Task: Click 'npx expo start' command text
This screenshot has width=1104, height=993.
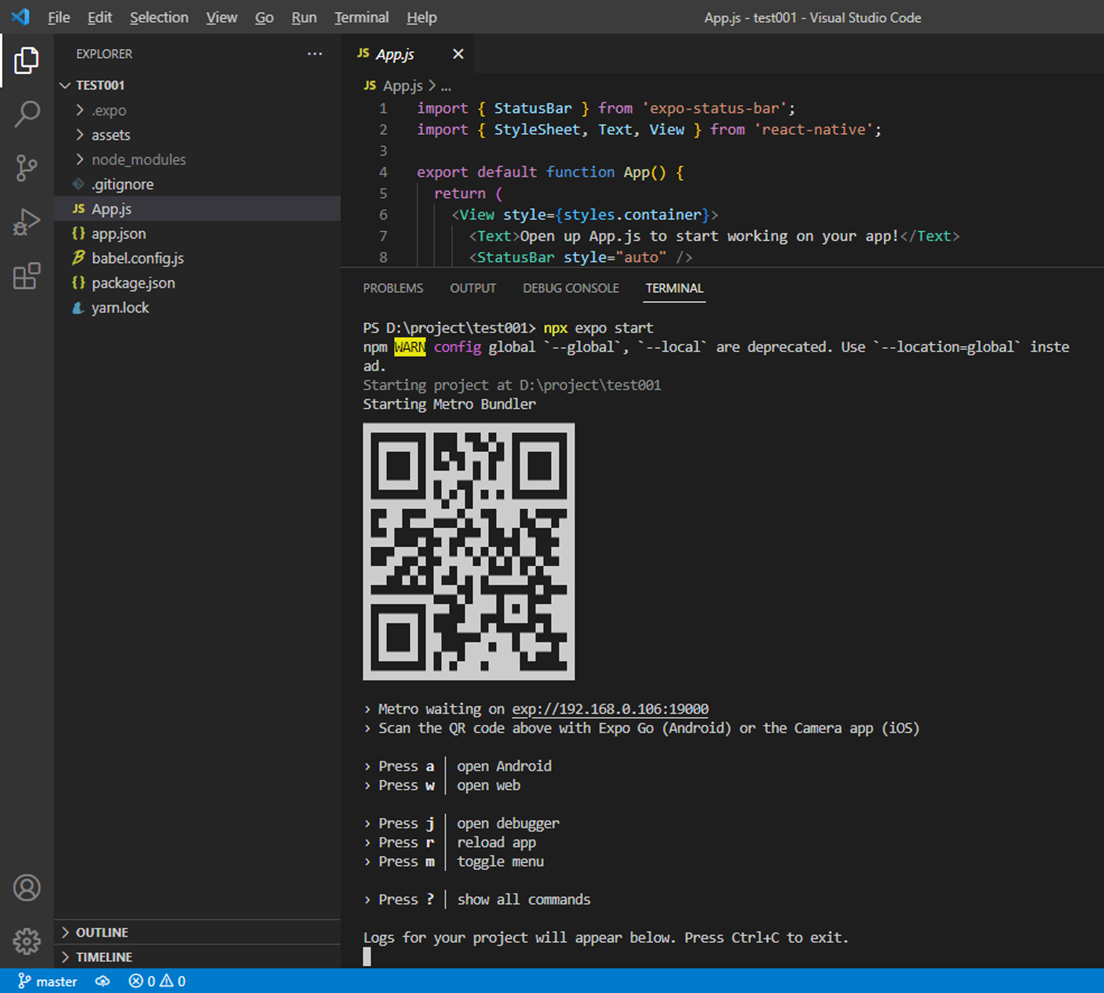Action: tap(598, 327)
